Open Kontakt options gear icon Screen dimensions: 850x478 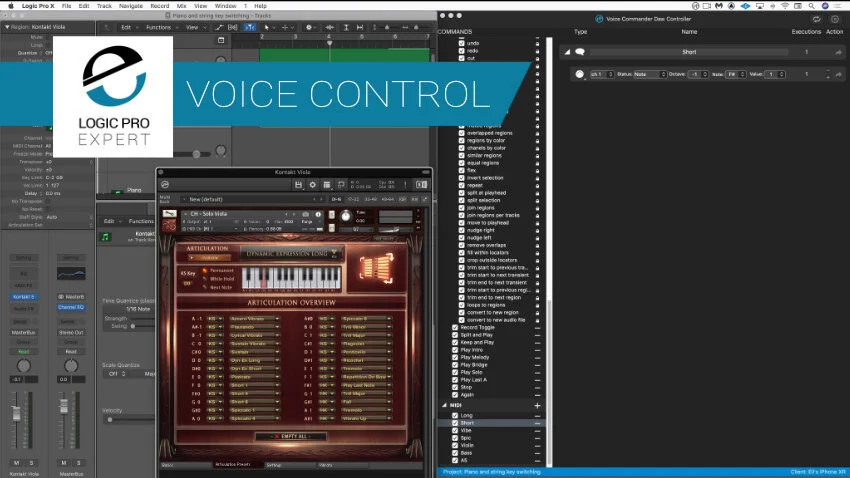click(x=312, y=185)
